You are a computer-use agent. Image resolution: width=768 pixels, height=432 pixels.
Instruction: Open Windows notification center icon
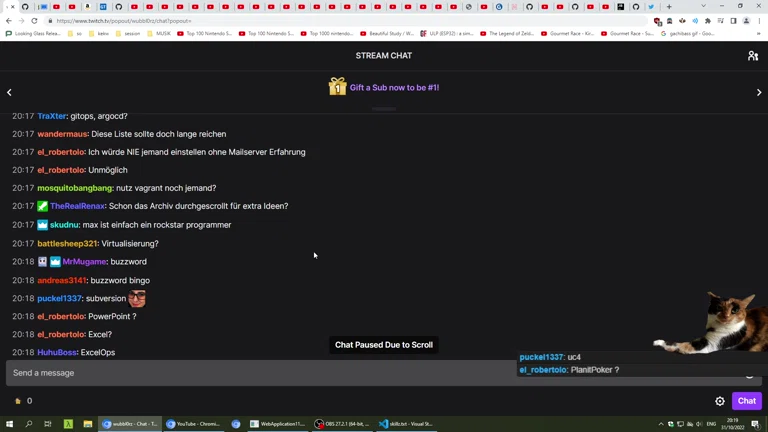756,424
